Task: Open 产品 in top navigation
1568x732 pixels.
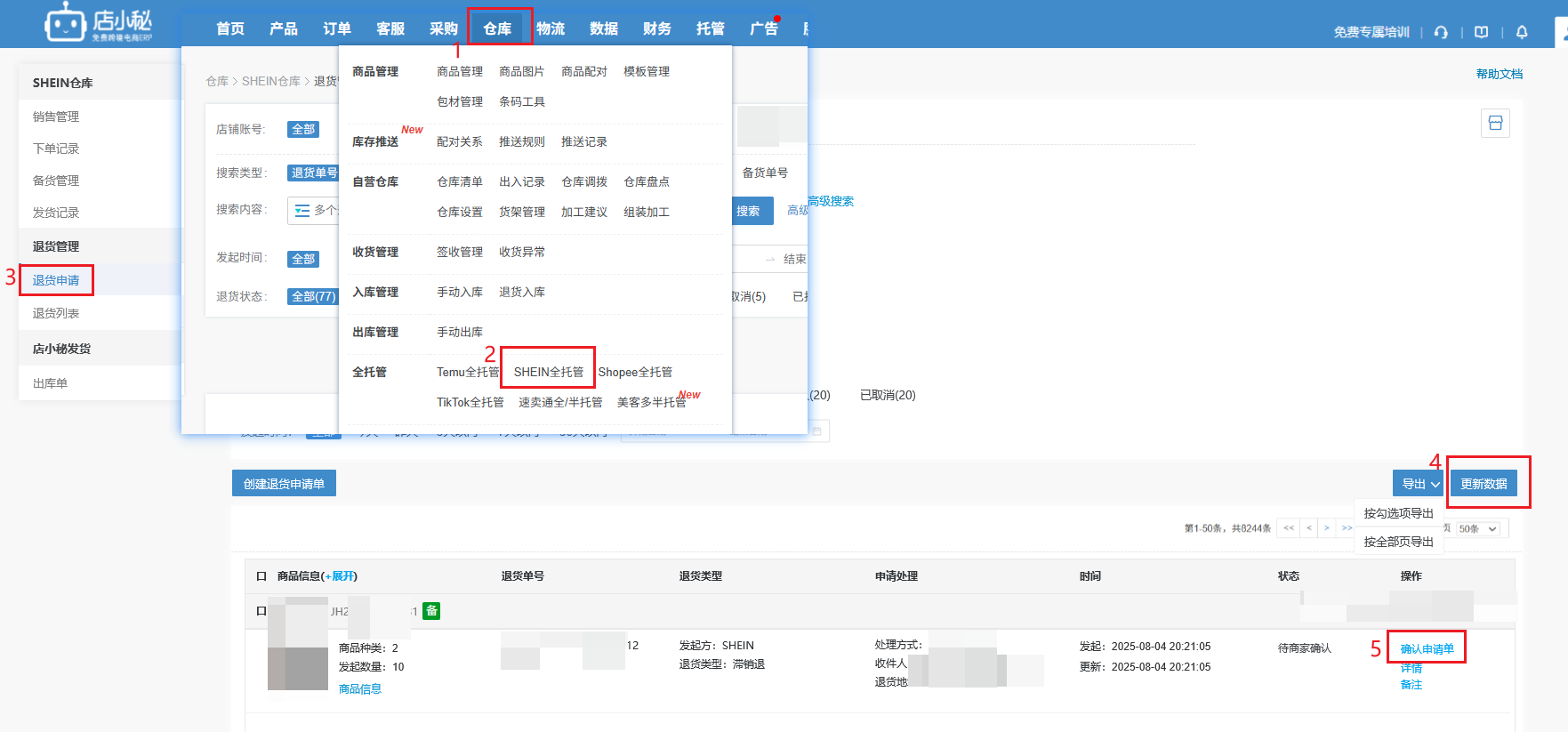Action: 284,28
